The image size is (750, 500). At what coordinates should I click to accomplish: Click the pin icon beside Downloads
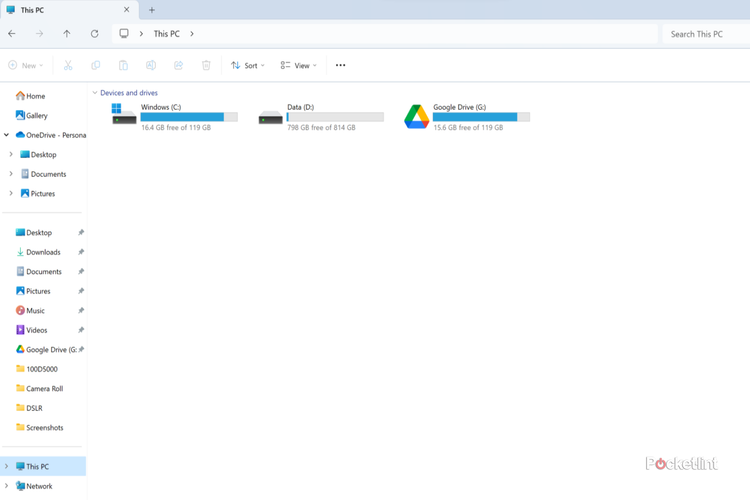pyautogui.click(x=81, y=252)
